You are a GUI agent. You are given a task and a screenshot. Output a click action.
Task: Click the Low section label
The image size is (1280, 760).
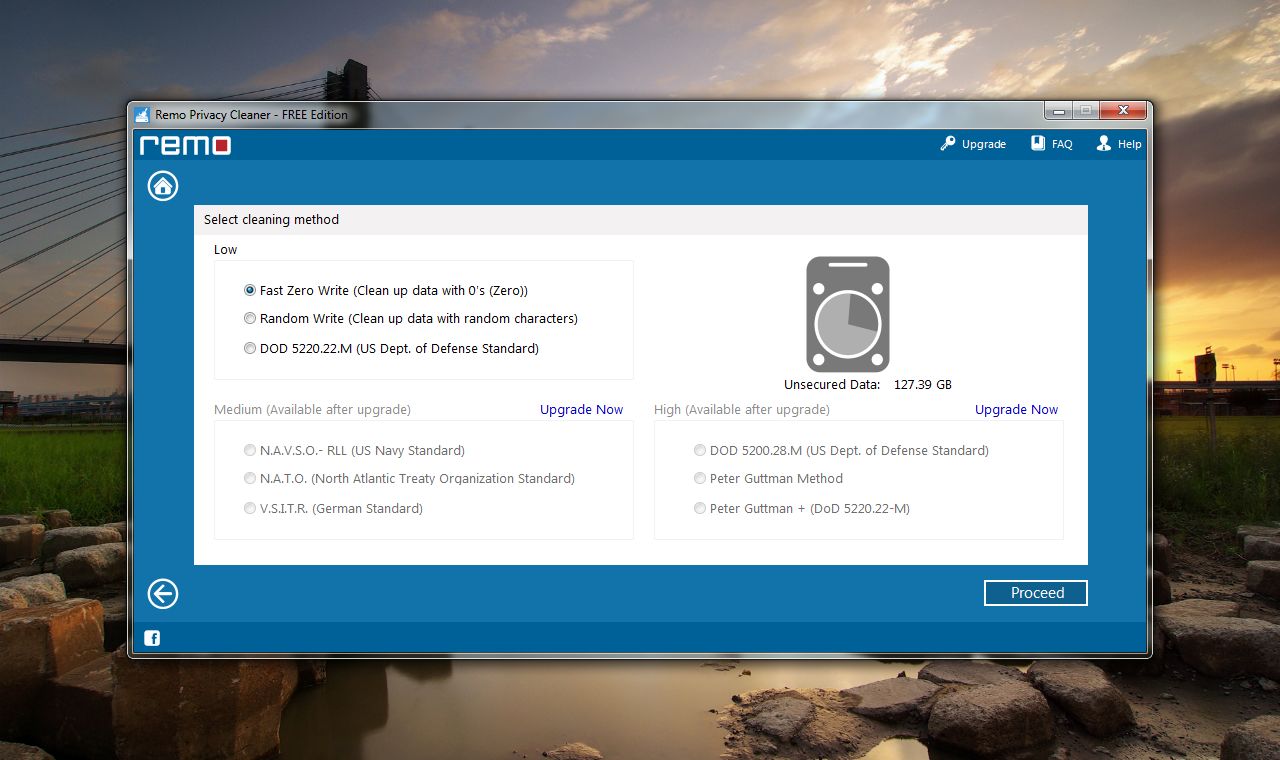226,250
